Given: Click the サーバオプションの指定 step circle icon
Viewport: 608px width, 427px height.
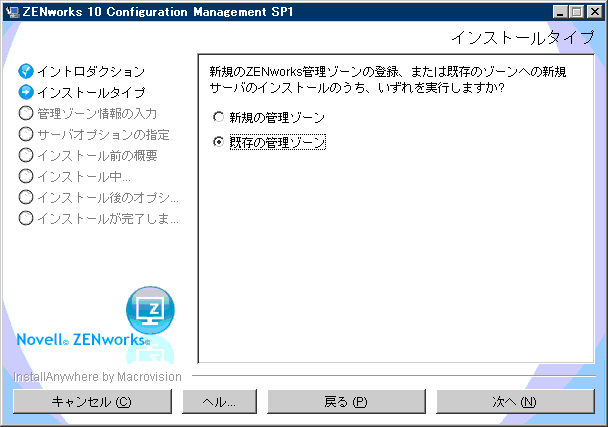Looking at the screenshot, I should (26, 134).
